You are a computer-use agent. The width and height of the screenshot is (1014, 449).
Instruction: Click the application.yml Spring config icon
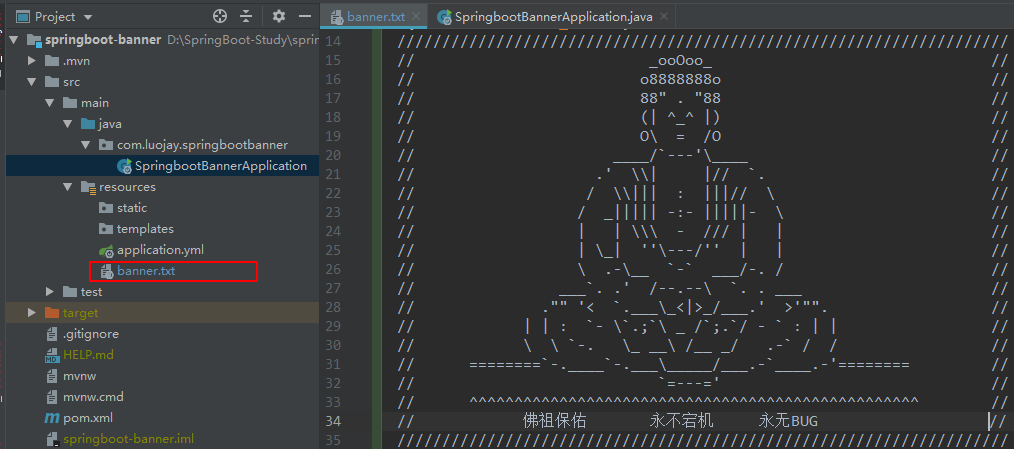[x=106, y=250]
